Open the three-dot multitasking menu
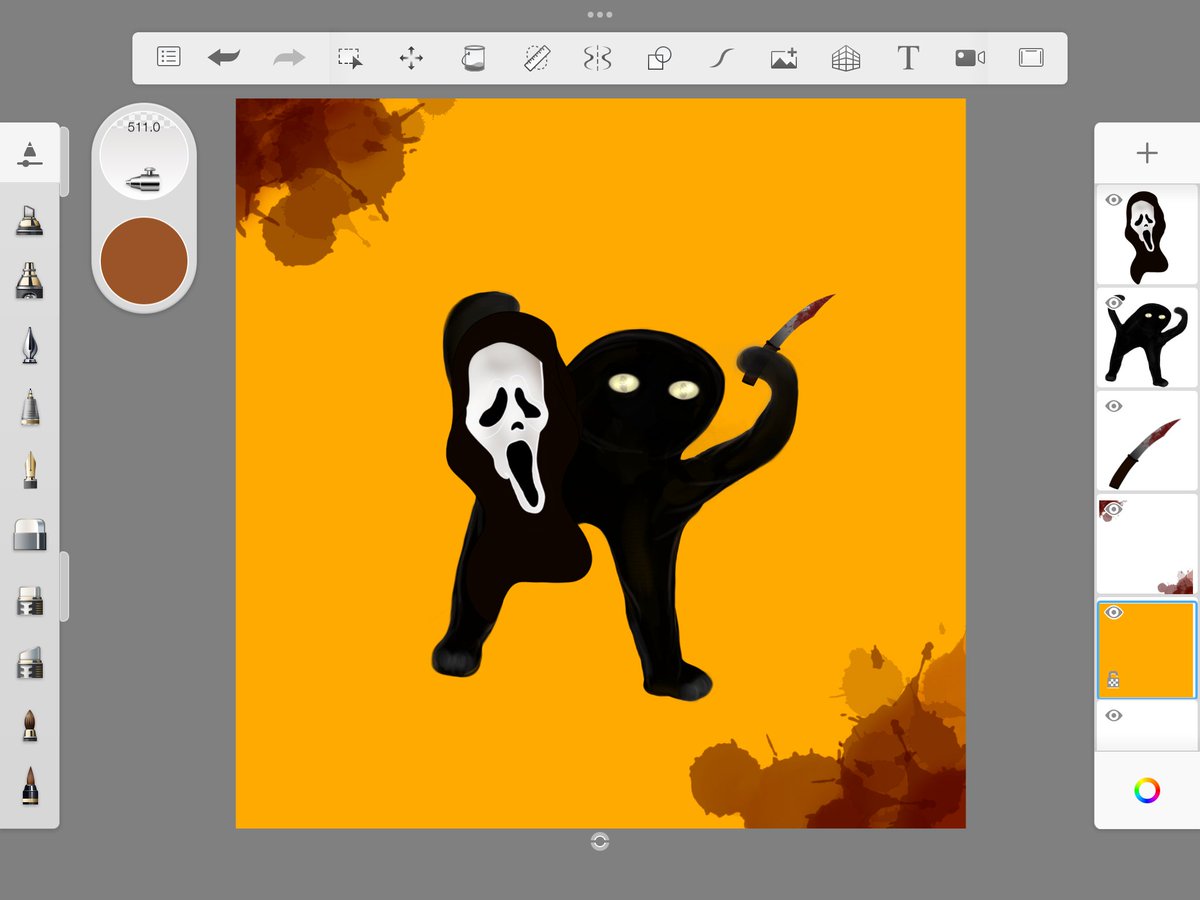The image size is (1200, 900). 600,15
